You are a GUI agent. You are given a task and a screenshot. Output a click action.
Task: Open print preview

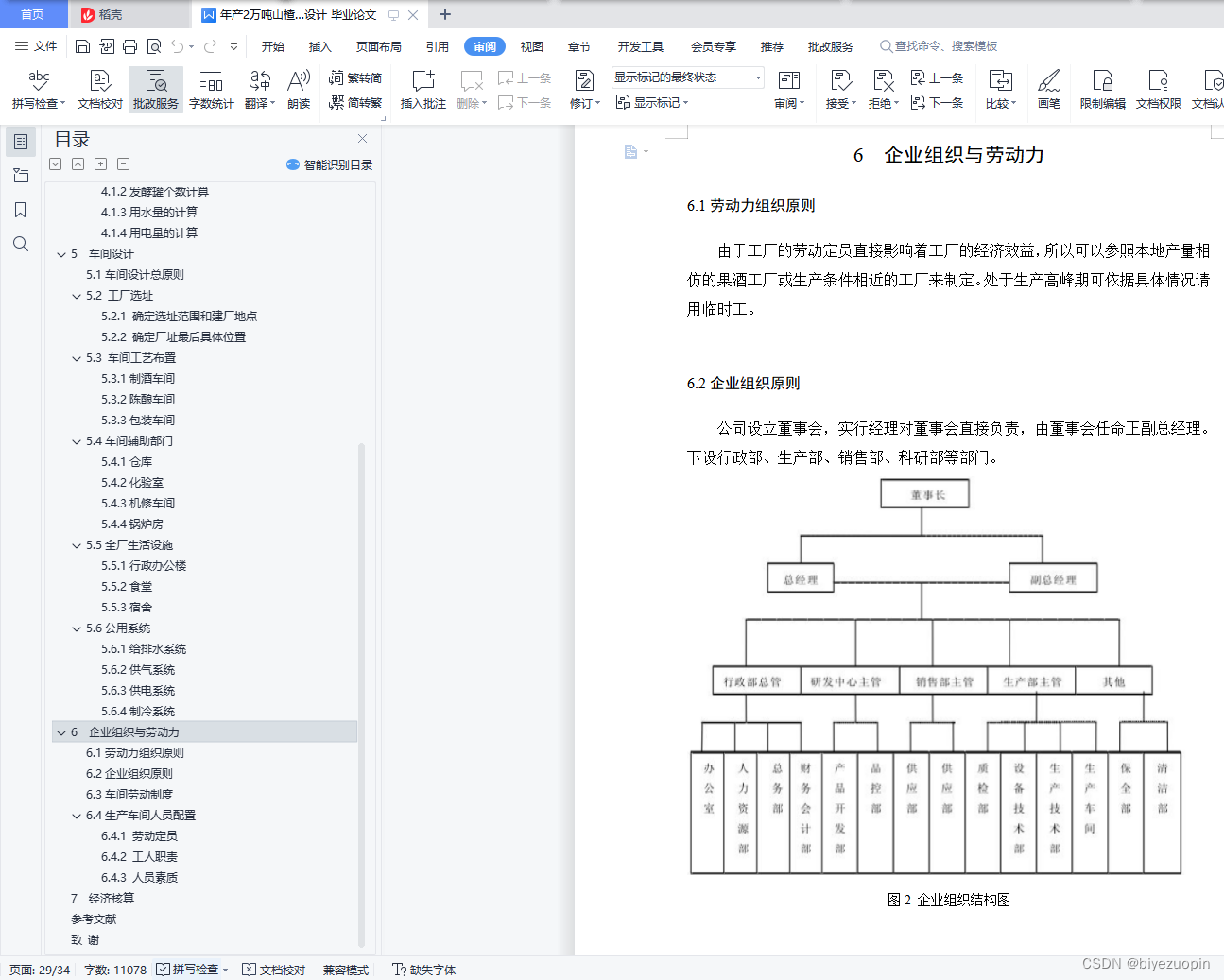point(154,46)
